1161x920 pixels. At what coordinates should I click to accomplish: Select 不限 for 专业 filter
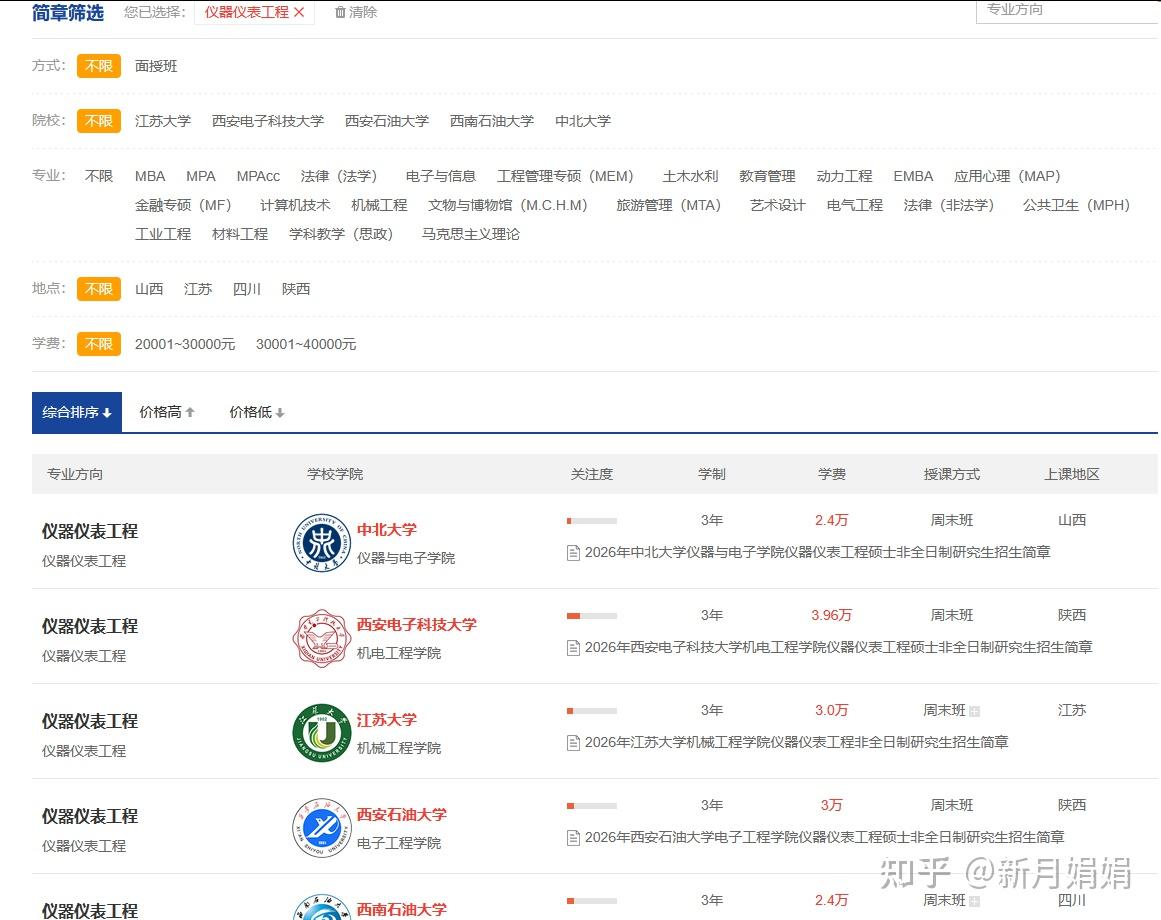(x=98, y=176)
